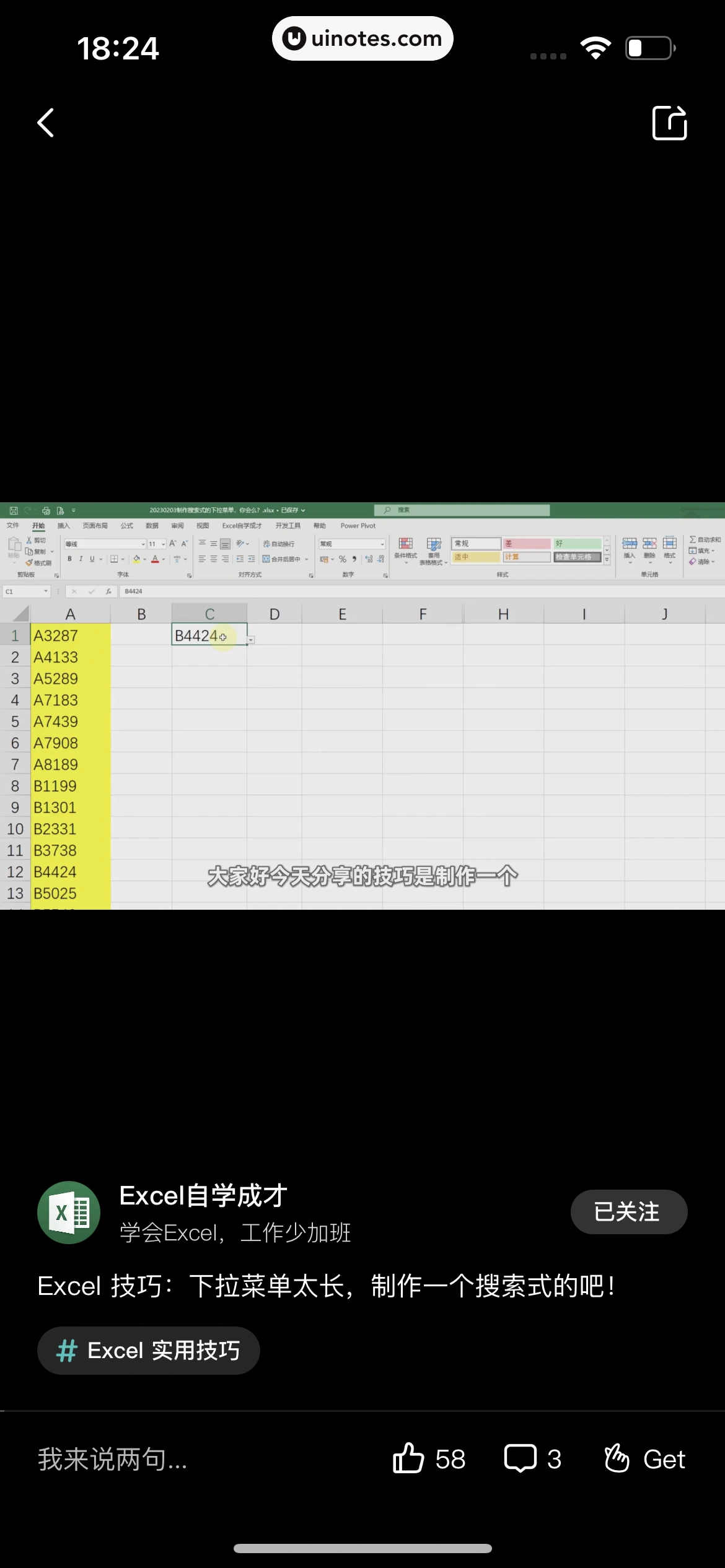Screen dimensions: 725x1568
Task: Tap the back arrow to leave the video
Action: (x=46, y=123)
